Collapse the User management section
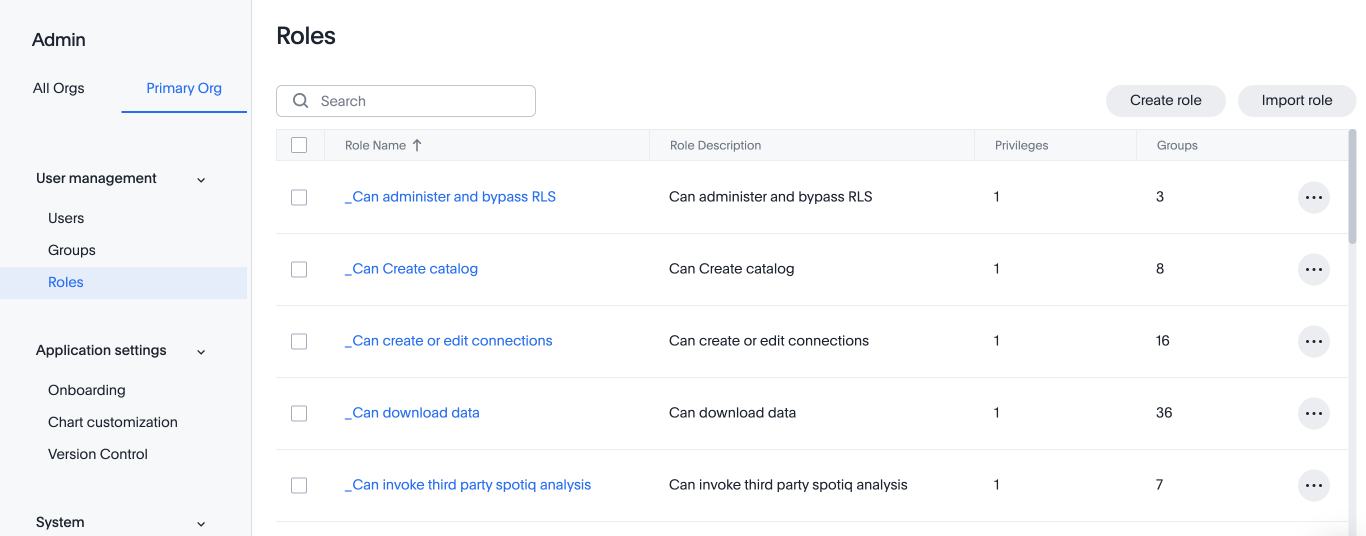The width and height of the screenshot is (1366, 536). 201,180
